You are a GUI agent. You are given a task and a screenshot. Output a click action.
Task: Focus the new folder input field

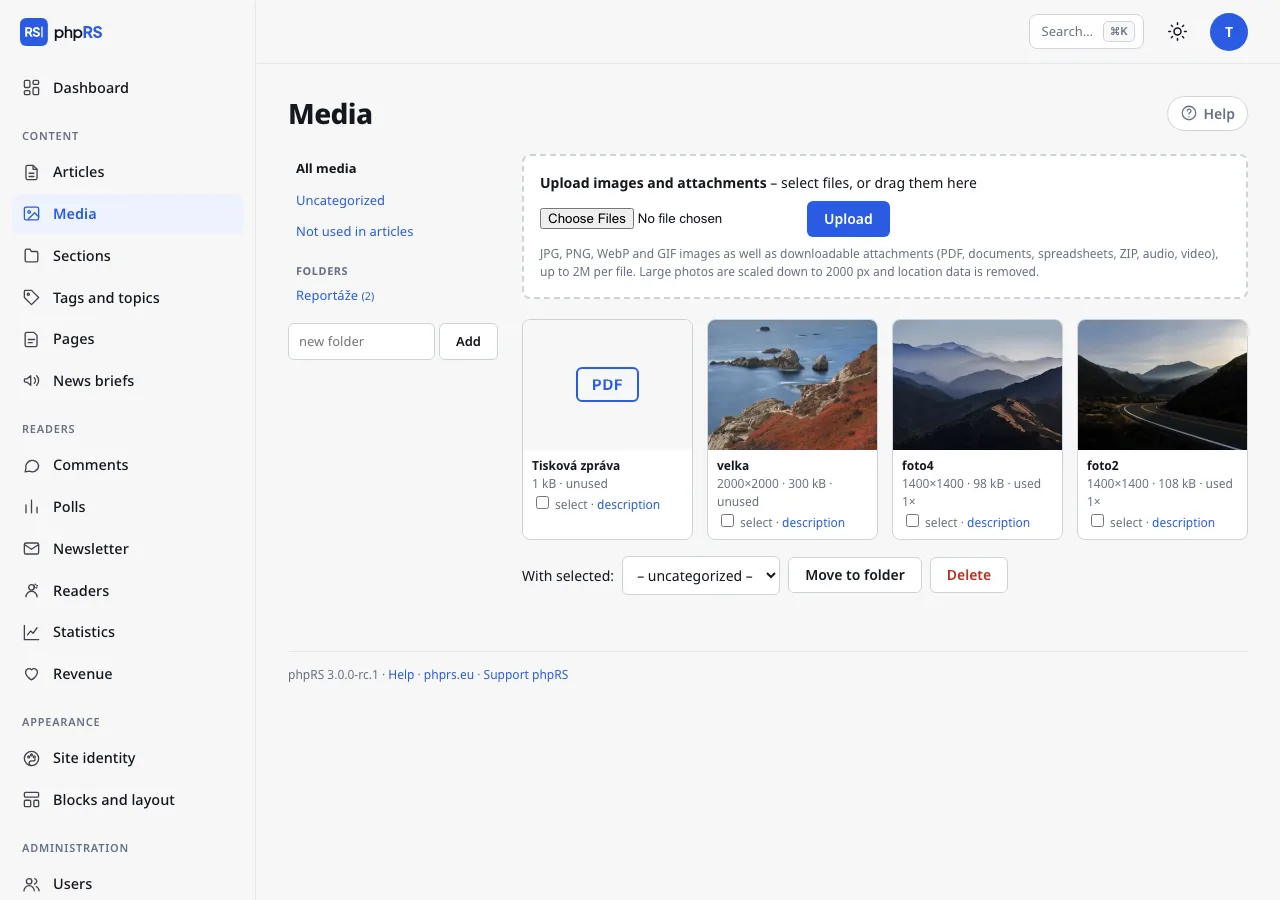pyautogui.click(x=361, y=341)
